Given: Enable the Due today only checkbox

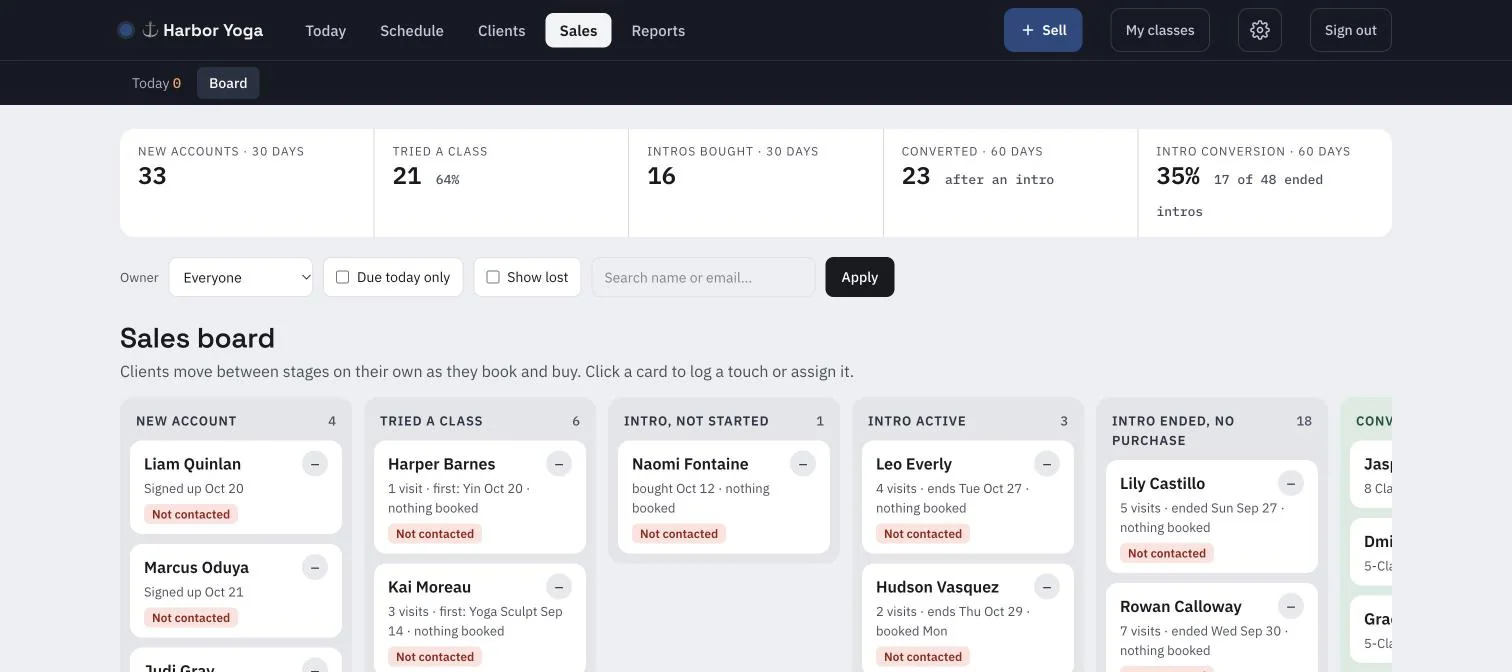Looking at the screenshot, I should [x=342, y=277].
